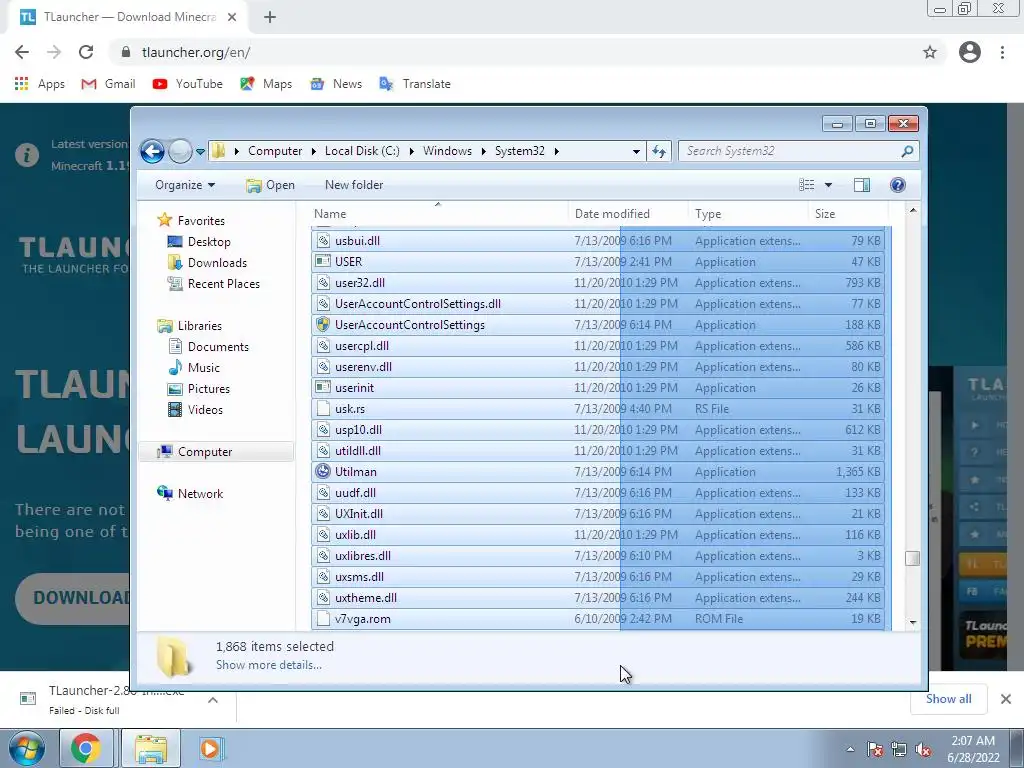Screen dimensions: 1024x768
Task: Create a New folder
Action: 354,185
